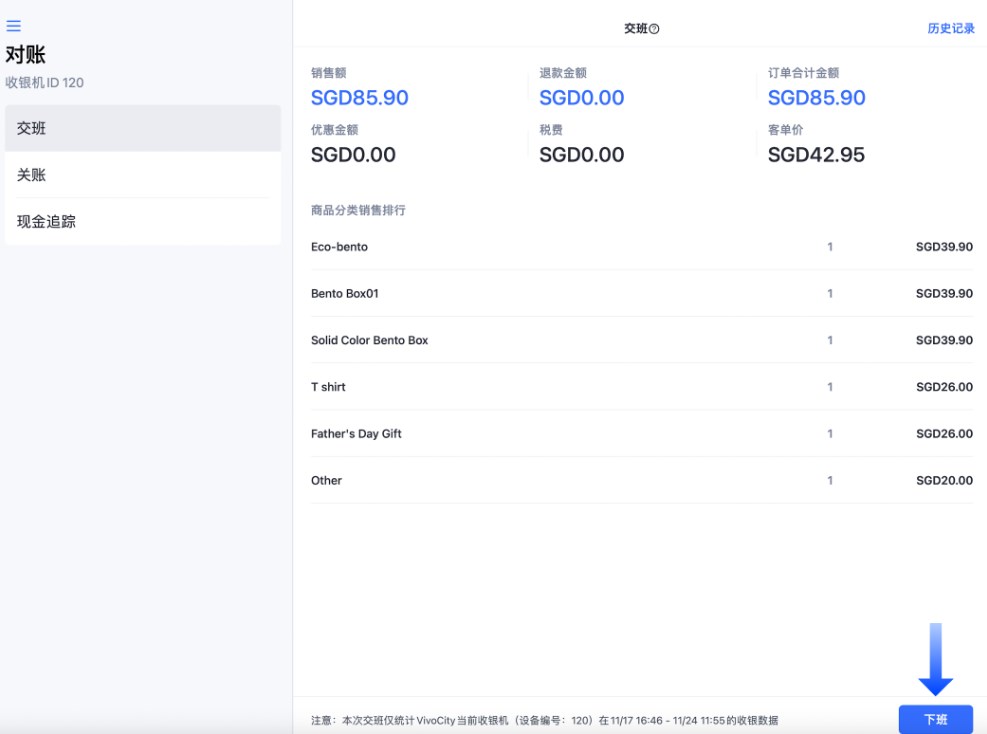Click the Bento Box01 row
Image resolution: width=987 pixels, height=734 pixels.
641,294
